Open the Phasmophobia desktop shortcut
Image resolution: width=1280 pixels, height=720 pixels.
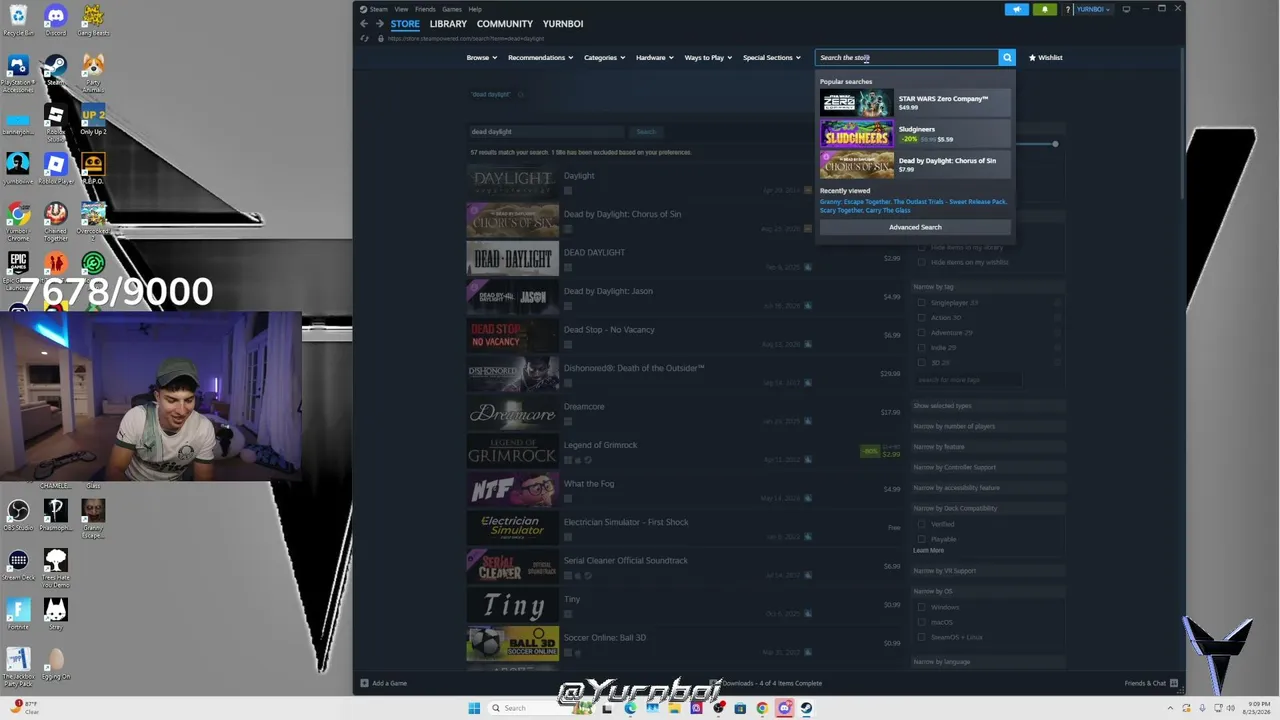point(55,514)
